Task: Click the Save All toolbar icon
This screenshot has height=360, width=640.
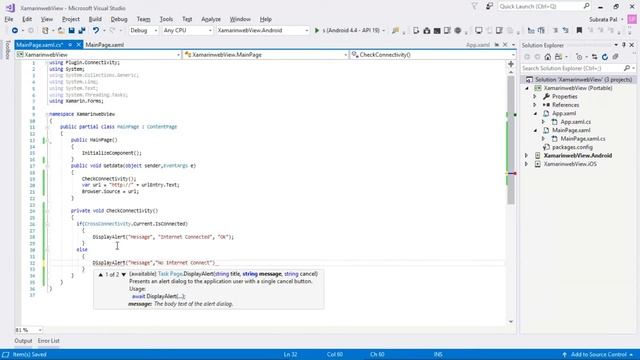Action: [82, 31]
